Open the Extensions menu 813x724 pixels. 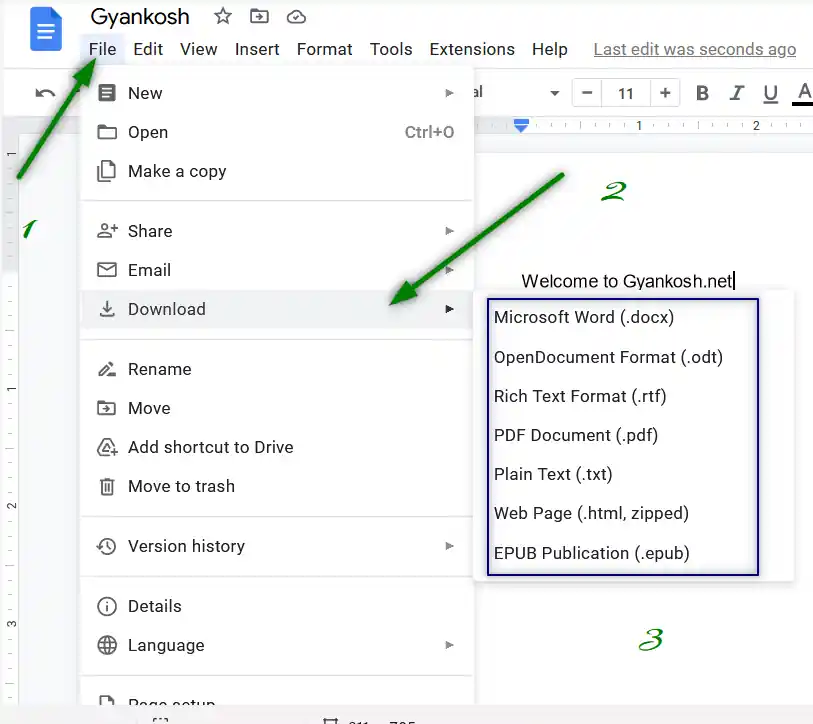(x=472, y=49)
